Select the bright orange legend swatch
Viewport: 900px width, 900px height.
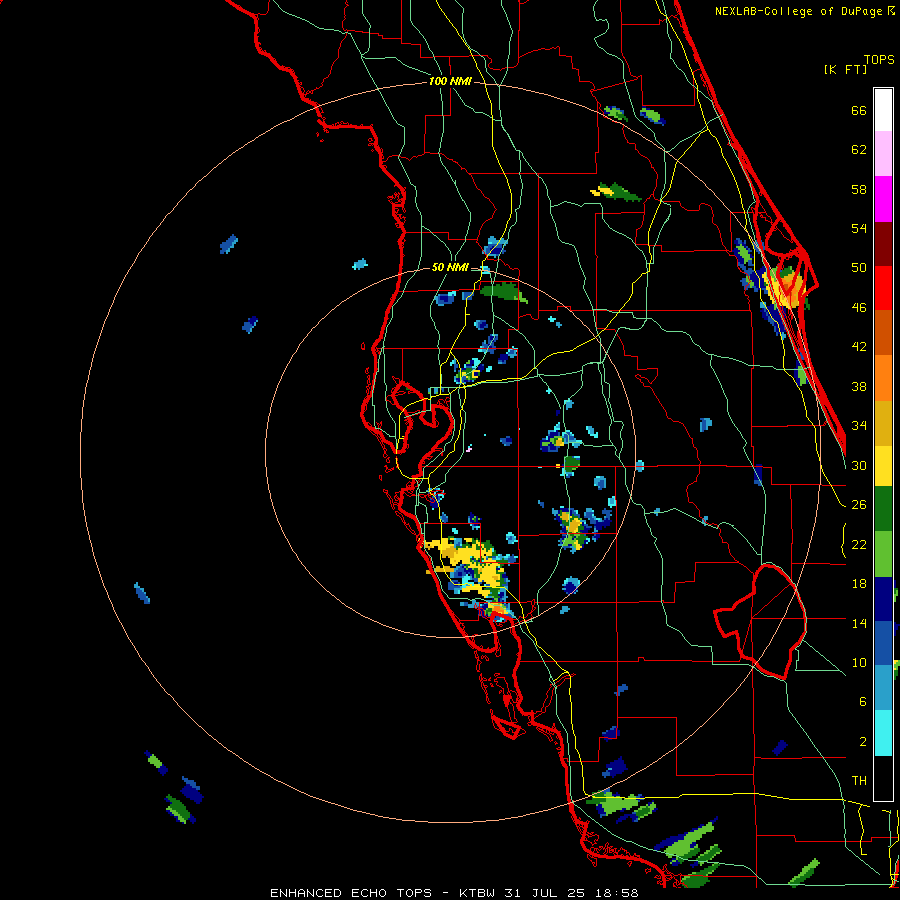coord(883,378)
